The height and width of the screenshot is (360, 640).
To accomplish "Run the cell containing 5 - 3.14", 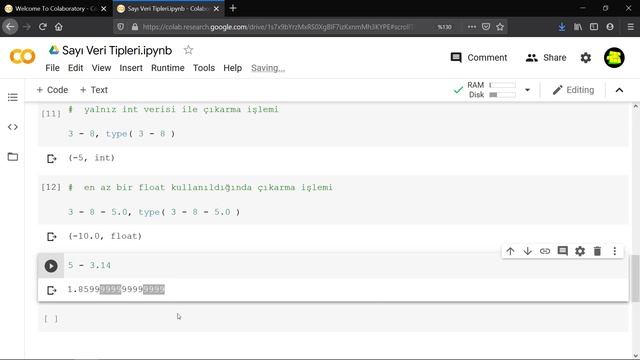I will click(x=51, y=266).
